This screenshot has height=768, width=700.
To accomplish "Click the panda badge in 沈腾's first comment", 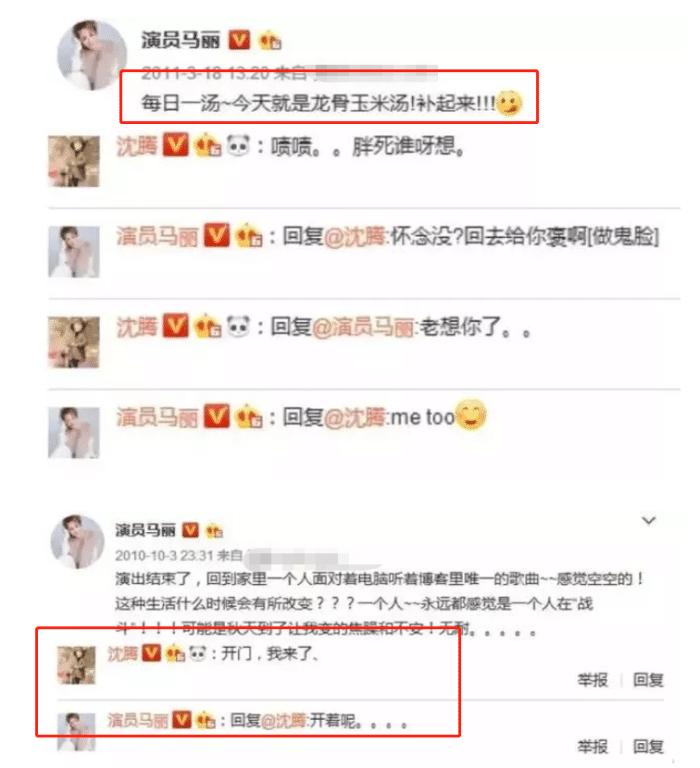I will [x=238, y=145].
